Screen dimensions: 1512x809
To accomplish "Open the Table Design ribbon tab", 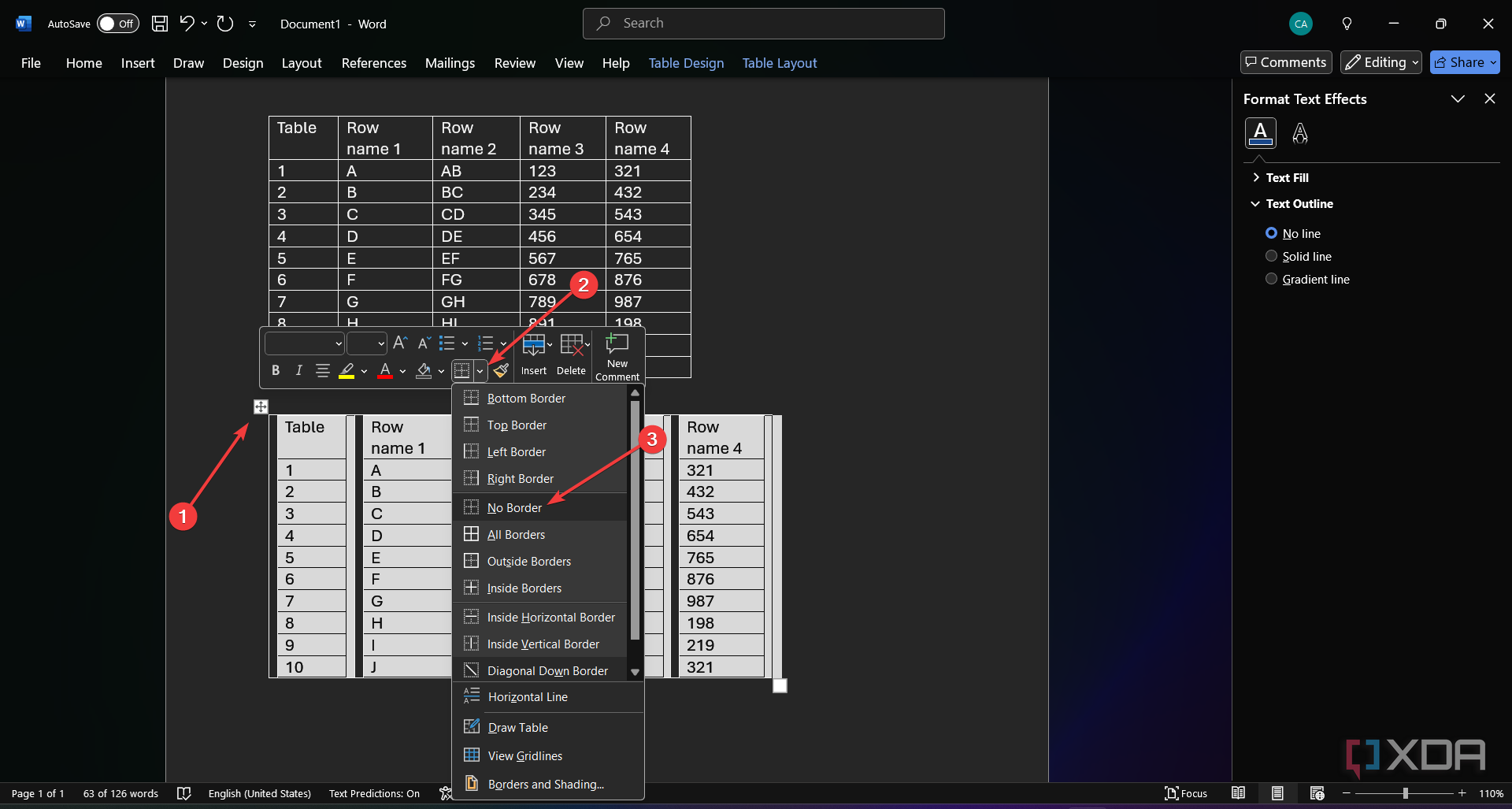I will pyautogui.click(x=686, y=63).
